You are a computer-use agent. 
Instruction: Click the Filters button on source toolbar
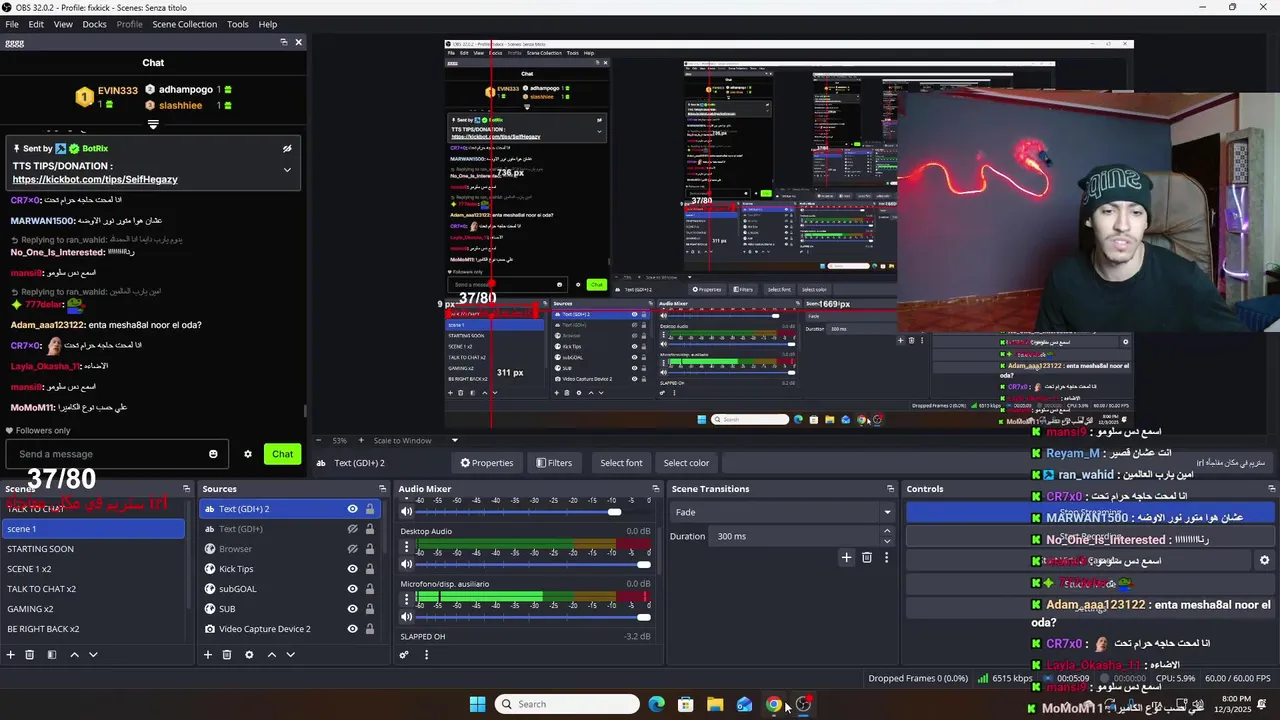coord(554,463)
